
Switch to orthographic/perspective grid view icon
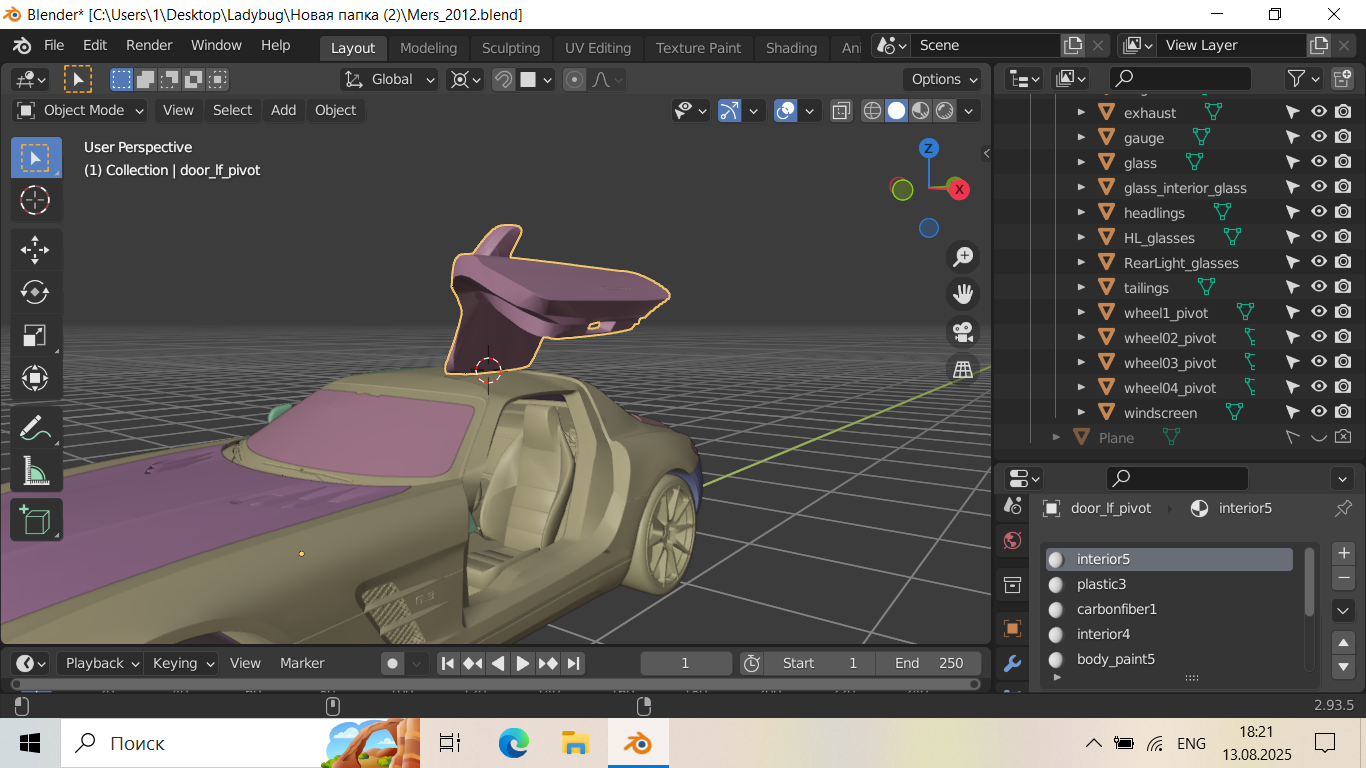pos(963,369)
